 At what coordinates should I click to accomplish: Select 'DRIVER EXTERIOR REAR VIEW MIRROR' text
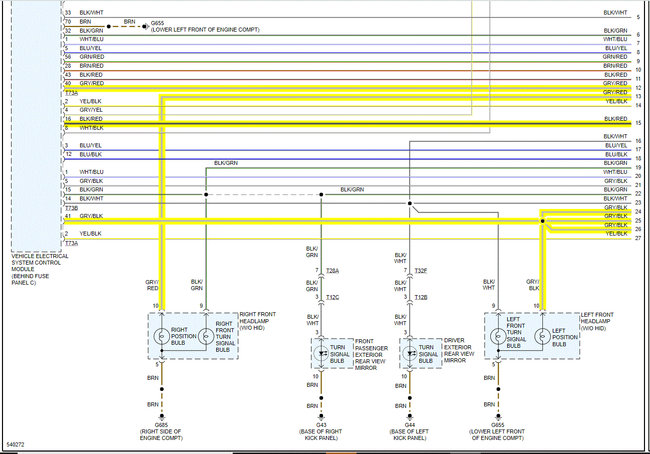click(459, 350)
